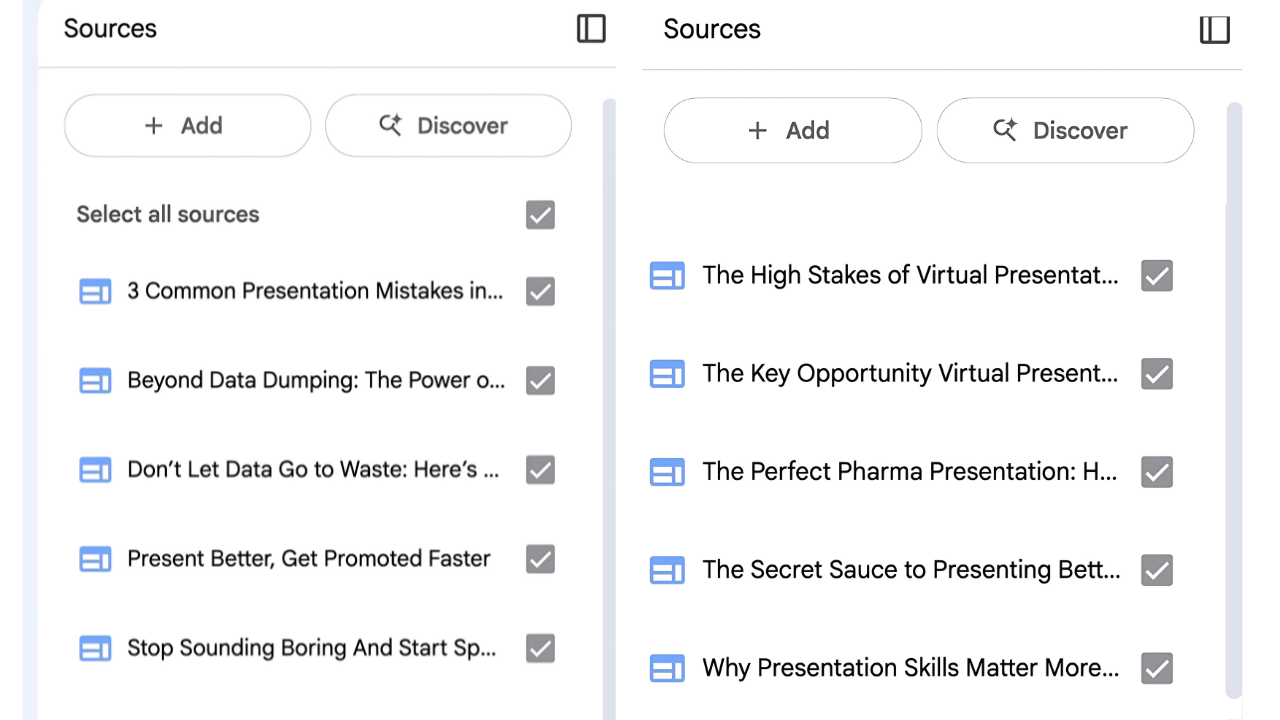This screenshot has height=720, width=1280.
Task: Uncheck Don't Let Data Go to Waste source
Action: (540, 470)
